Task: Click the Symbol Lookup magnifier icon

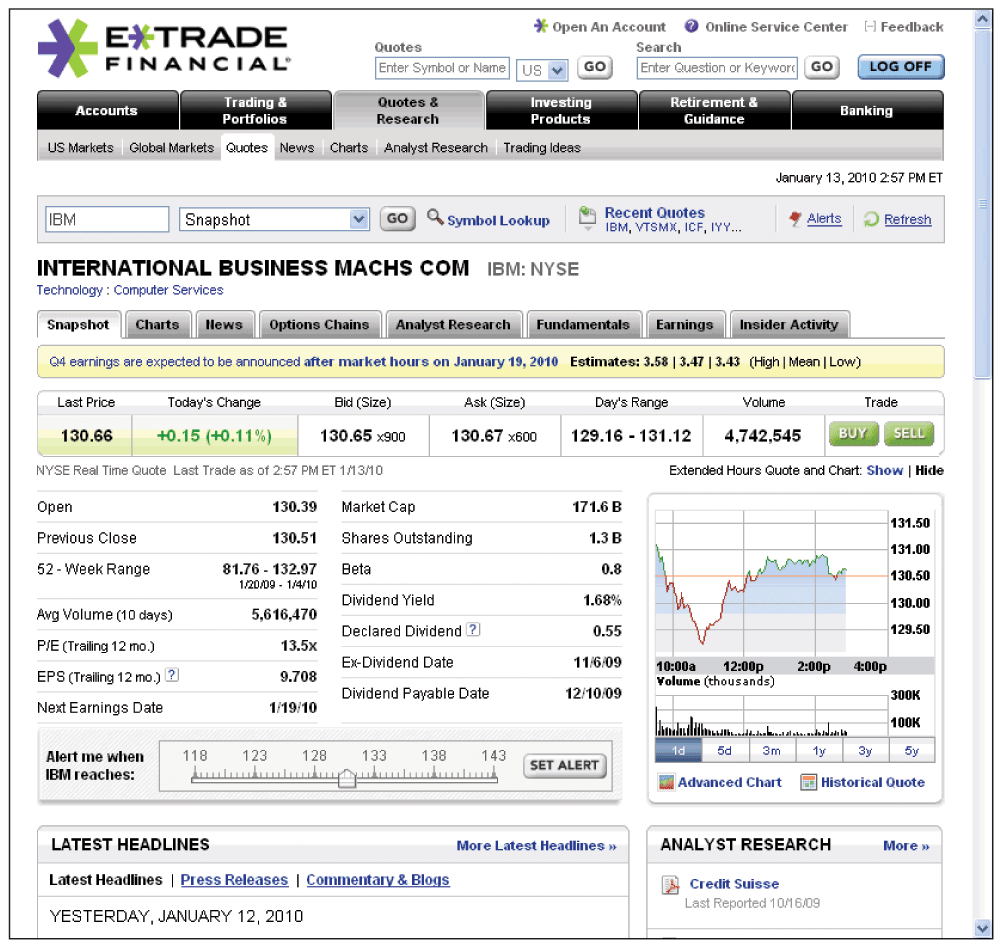Action: coord(435,217)
